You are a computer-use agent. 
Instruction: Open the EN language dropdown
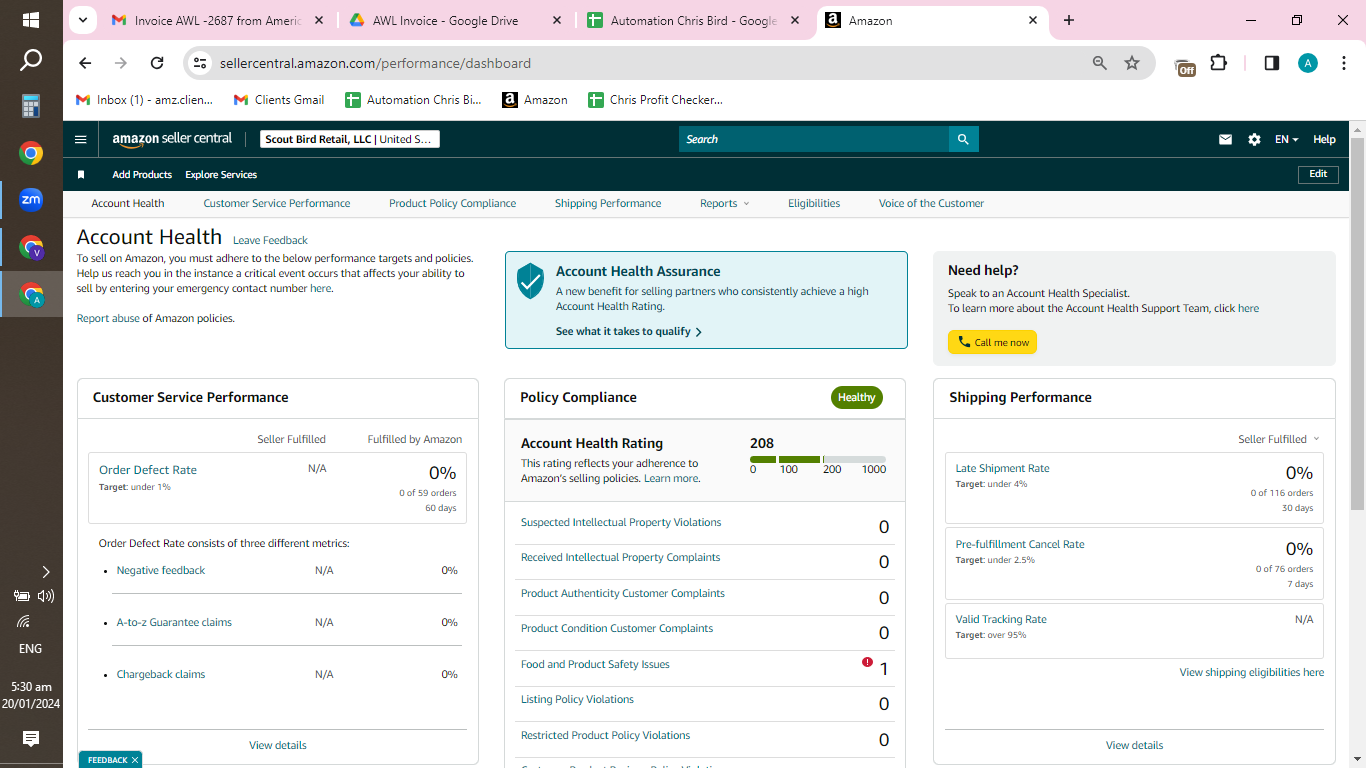(x=1286, y=139)
